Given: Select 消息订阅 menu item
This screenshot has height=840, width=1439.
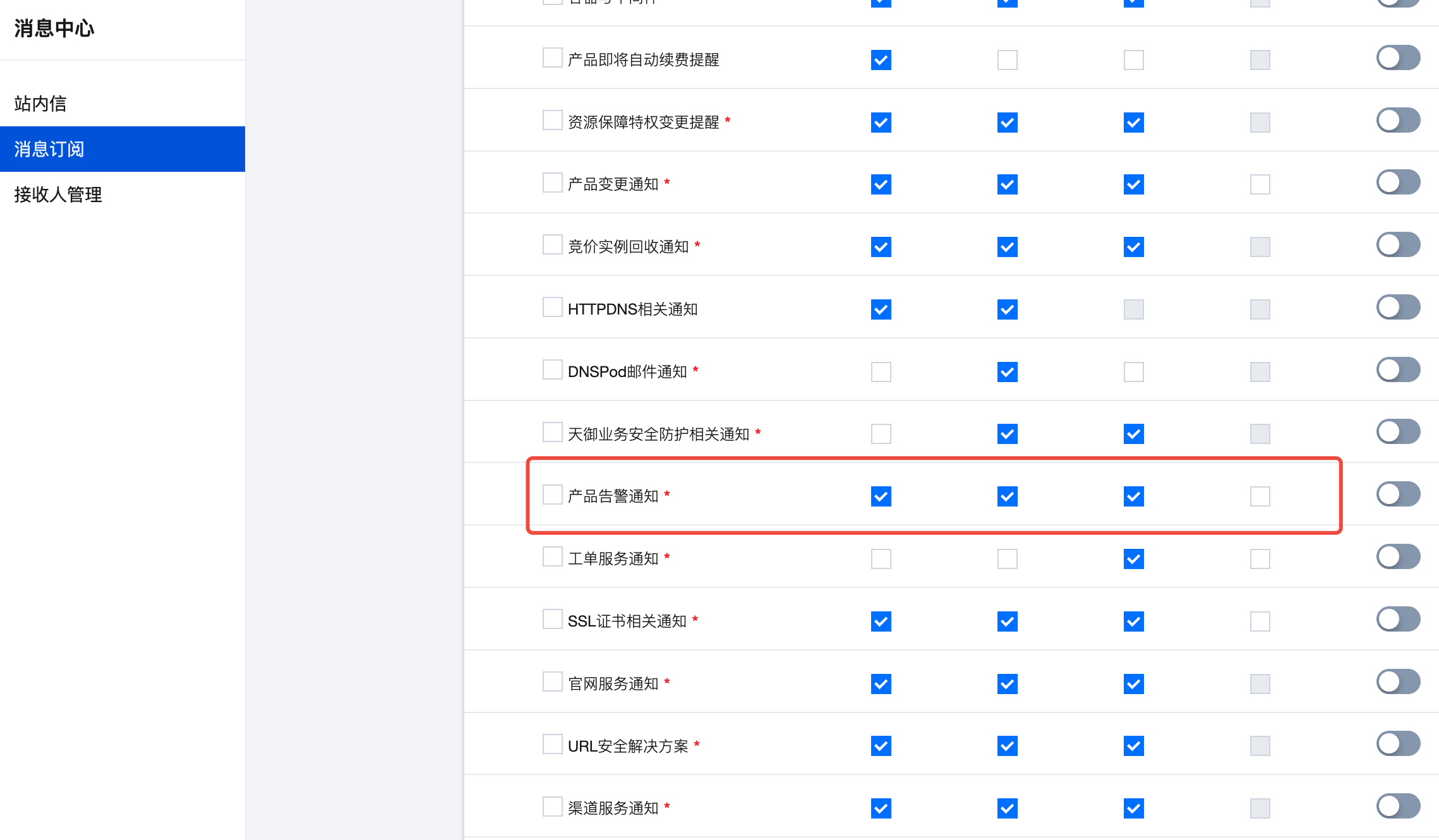Looking at the screenshot, I should click(49, 149).
